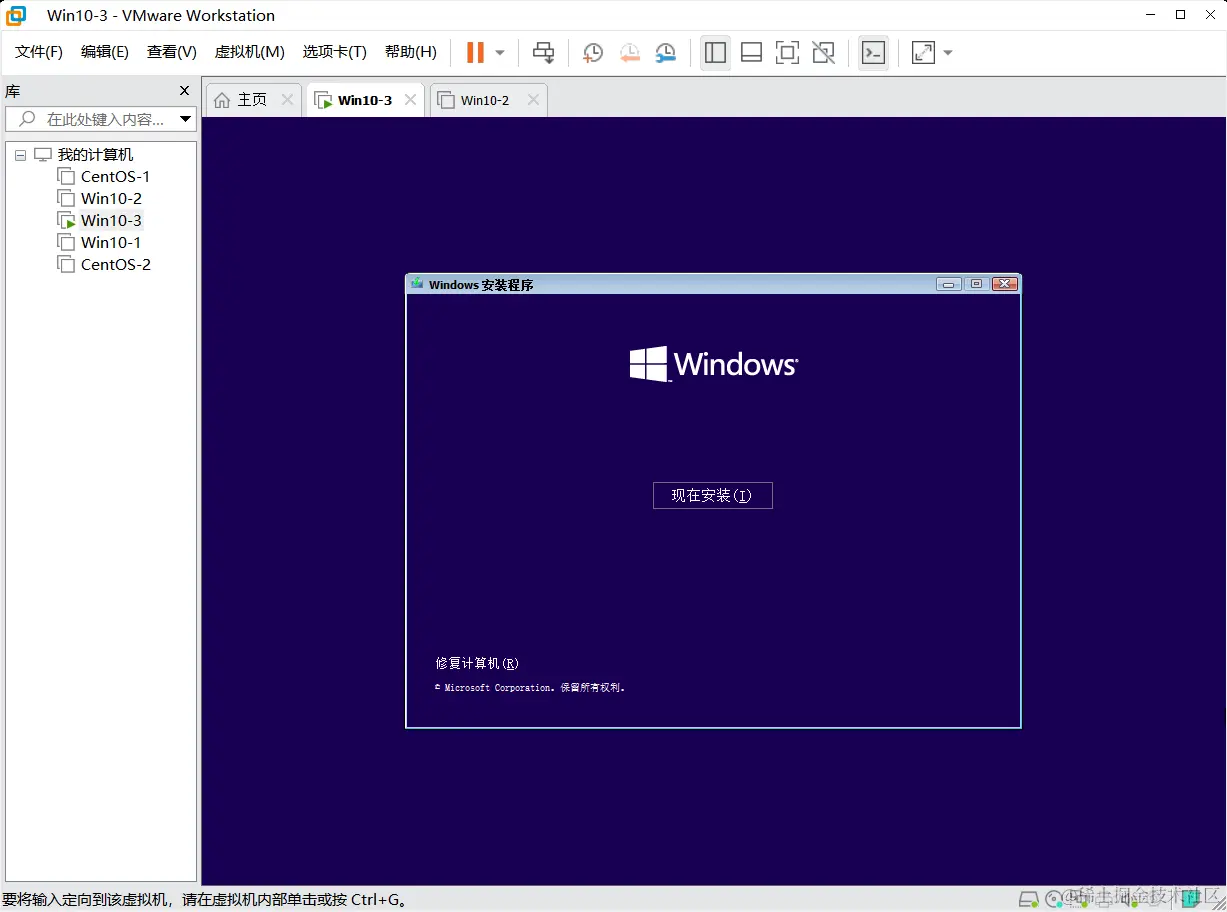Open the snapshot manager wrench-clock icon
The height and width of the screenshot is (912, 1227).
(x=666, y=53)
